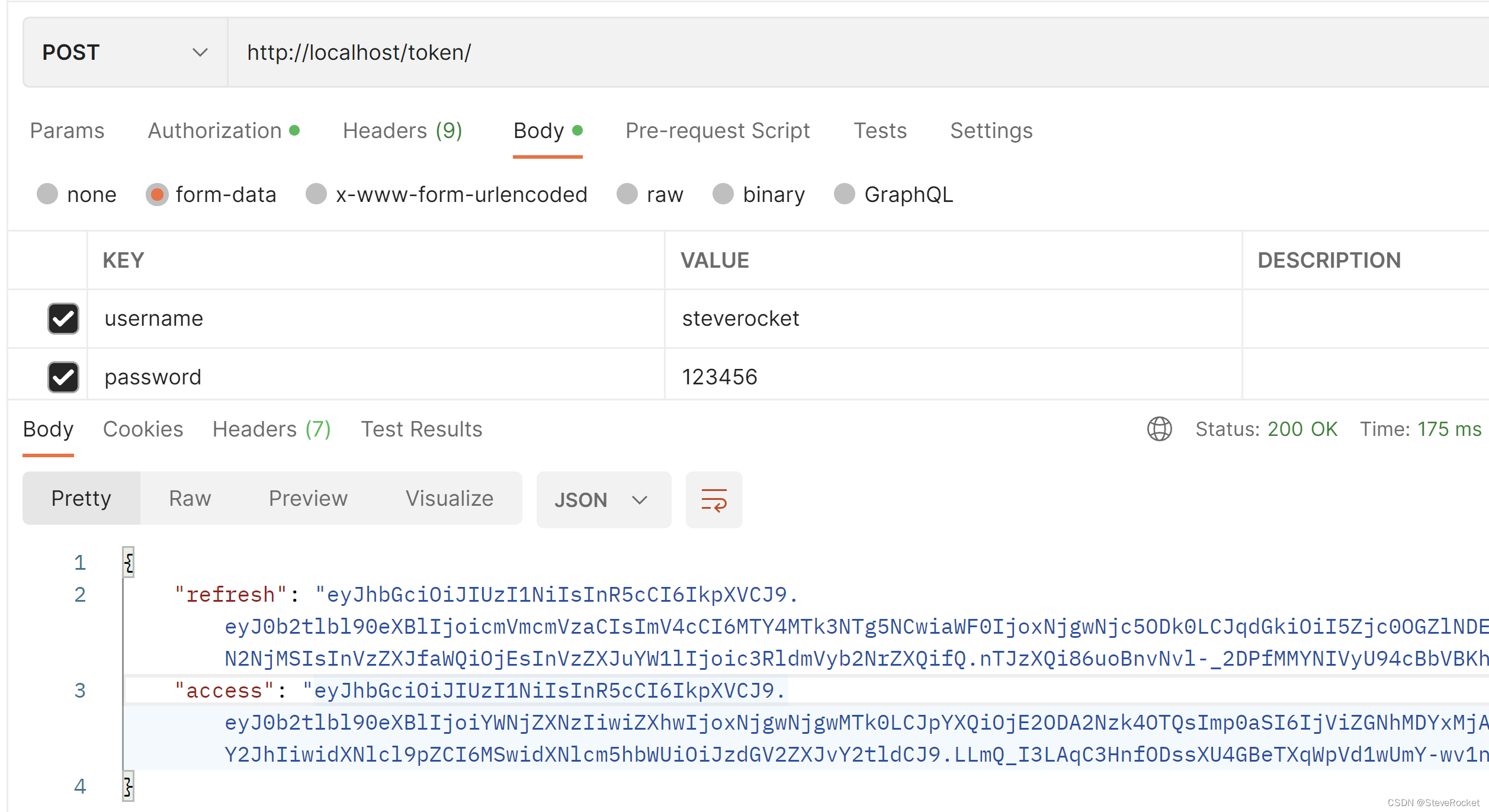Choose the binary body option
Image resolution: width=1489 pixels, height=812 pixels.
pyautogui.click(x=724, y=194)
